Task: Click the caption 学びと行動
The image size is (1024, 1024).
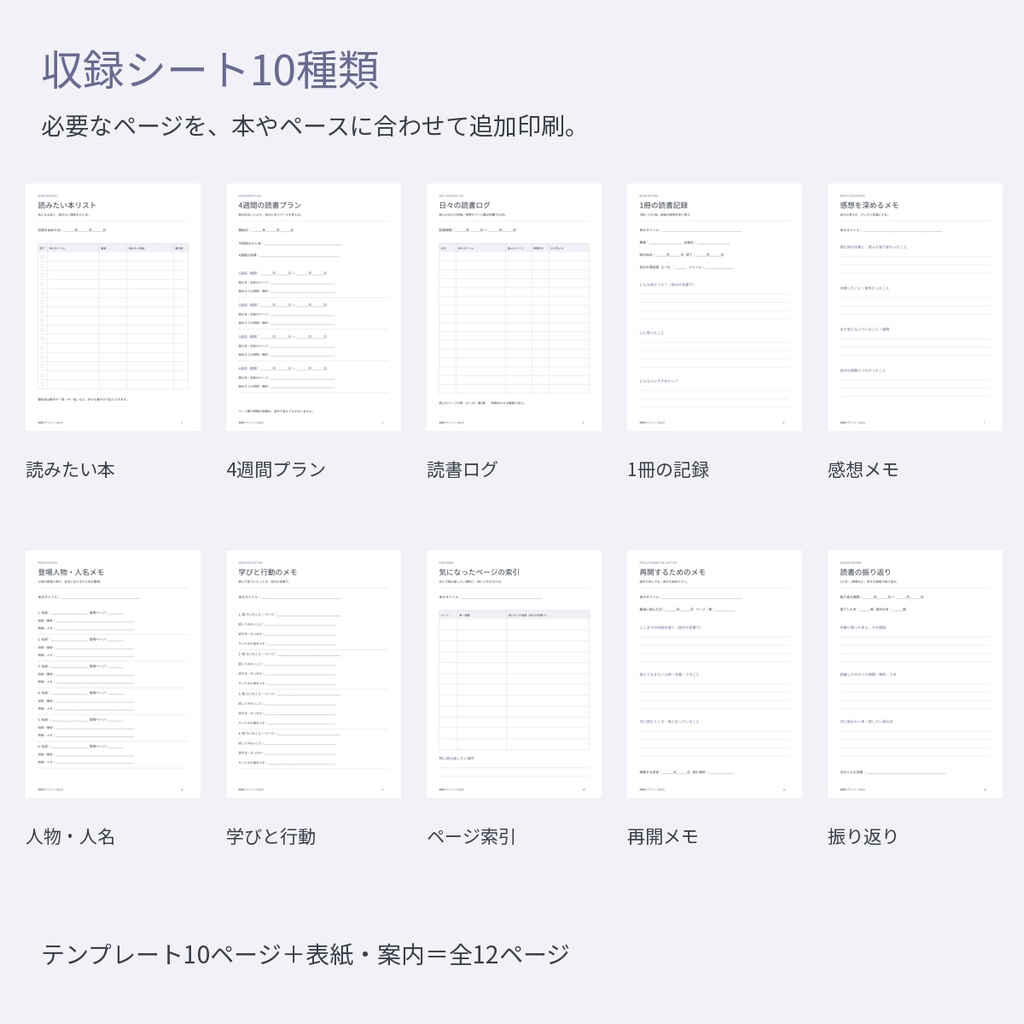Action: click(271, 837)
